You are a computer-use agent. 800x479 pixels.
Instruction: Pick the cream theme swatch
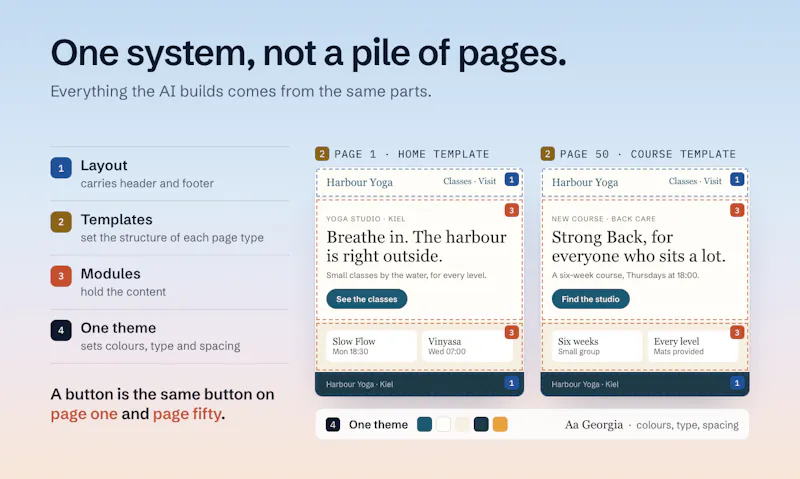coord(462,424)
